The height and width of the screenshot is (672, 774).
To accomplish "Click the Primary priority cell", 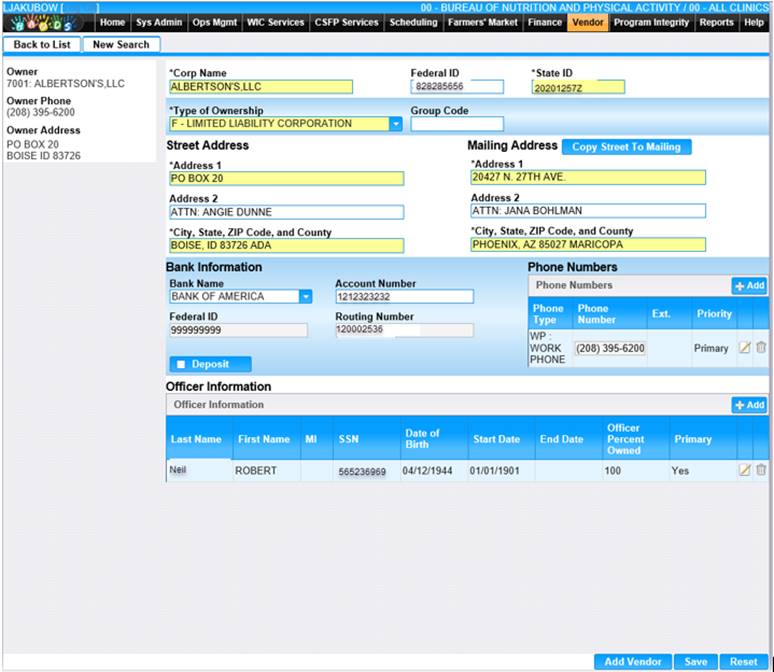I will click(714, 348).
